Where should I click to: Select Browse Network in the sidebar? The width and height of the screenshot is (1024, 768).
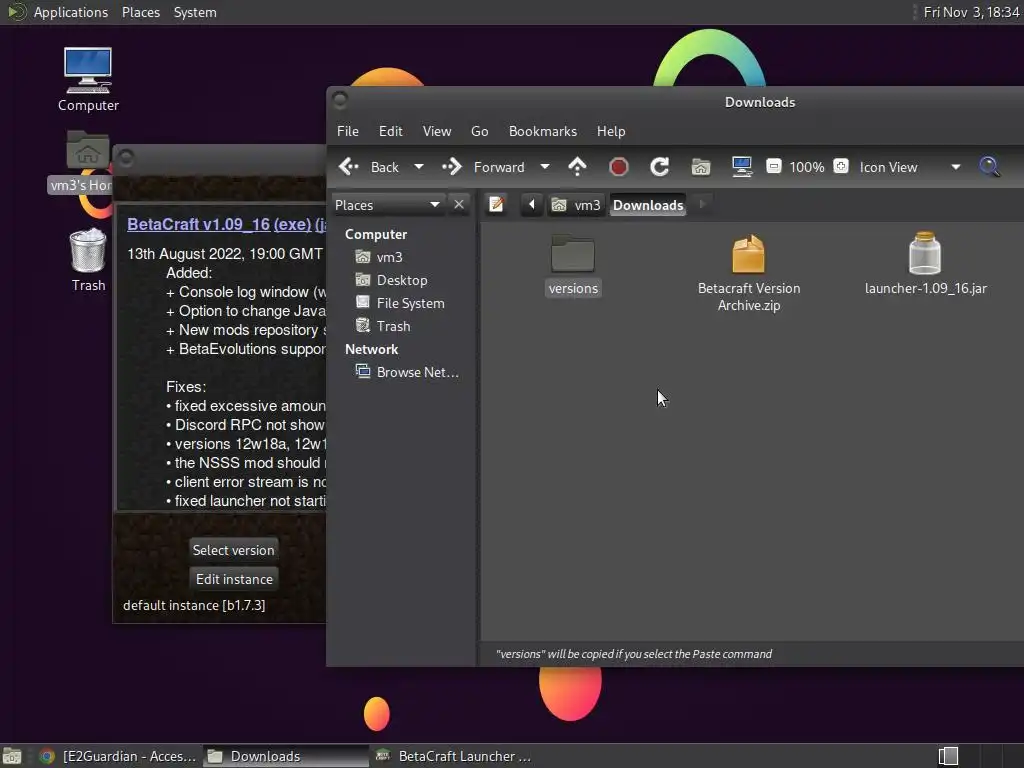click(417, 372)
